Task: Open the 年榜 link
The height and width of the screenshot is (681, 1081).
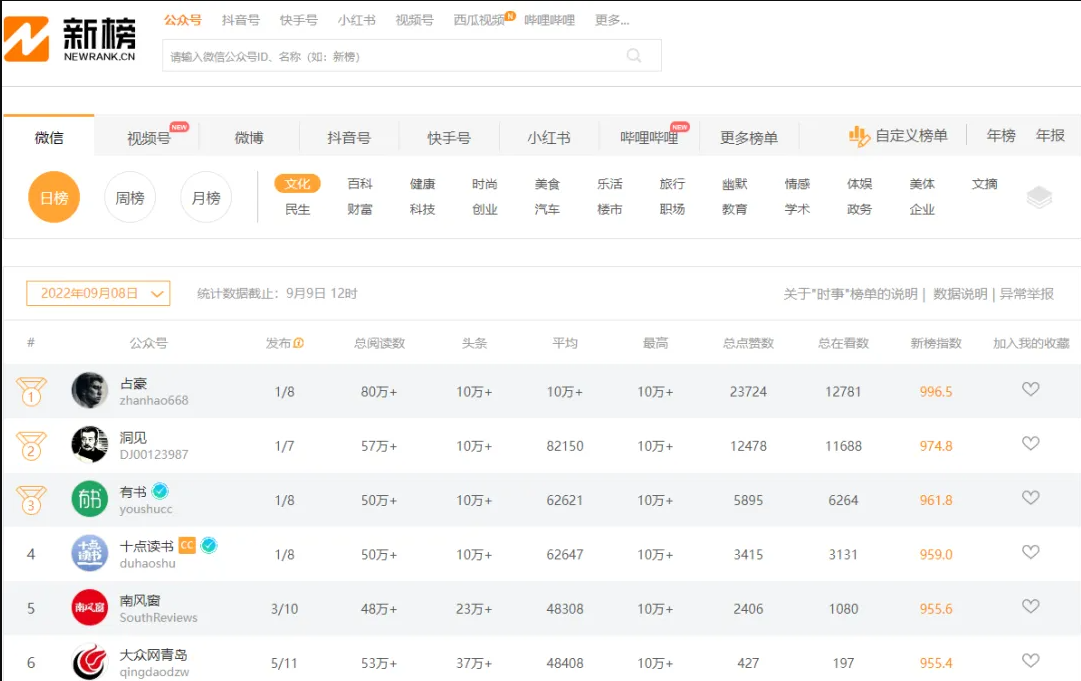Action: pos(1001,136)
